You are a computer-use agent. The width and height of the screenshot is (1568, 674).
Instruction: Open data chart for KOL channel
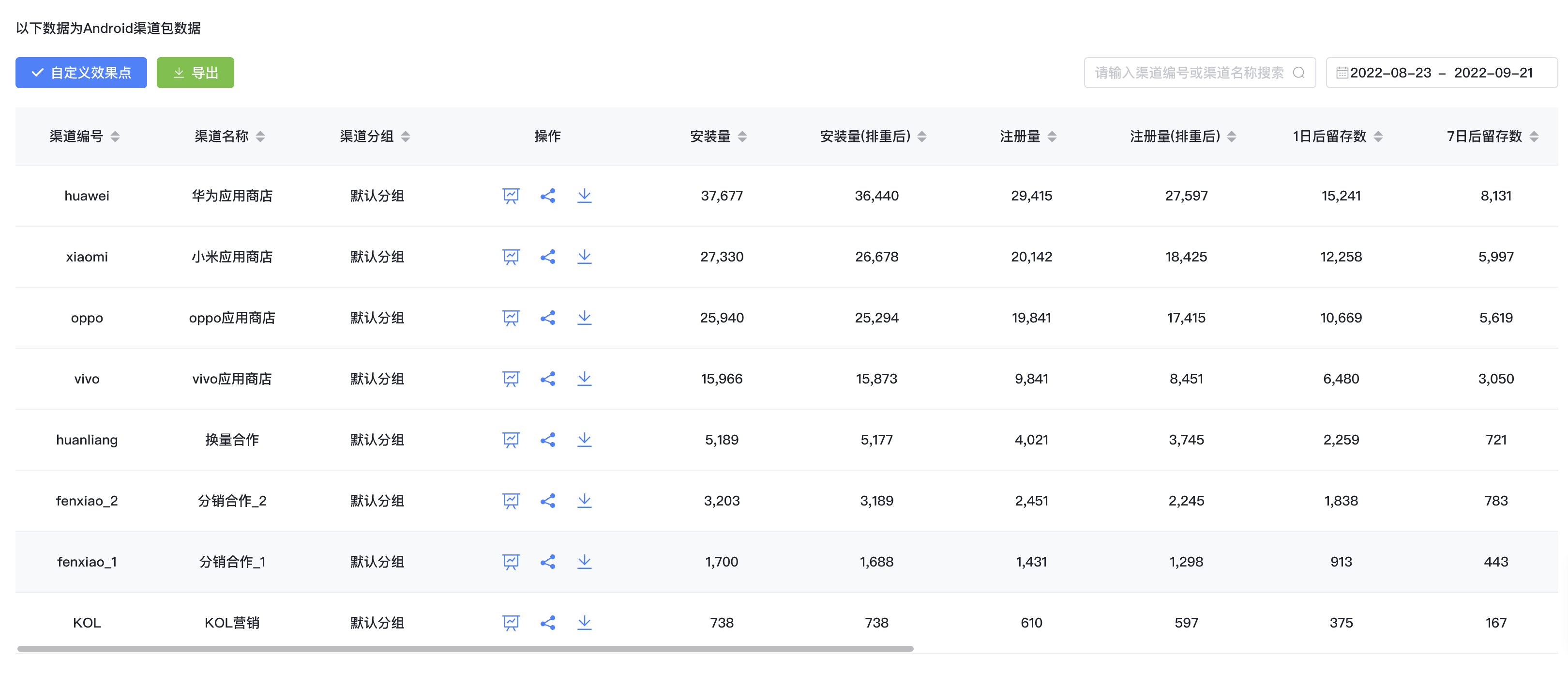(x=511, y=622)
